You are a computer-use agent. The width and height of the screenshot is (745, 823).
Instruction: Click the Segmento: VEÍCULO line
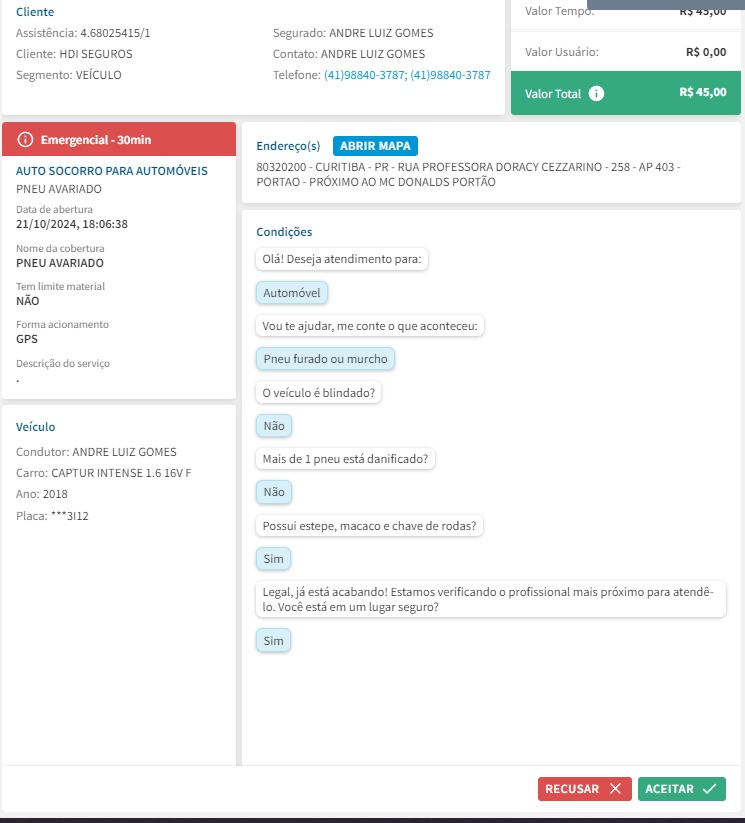pyautogui.click(x=68, y=75)
